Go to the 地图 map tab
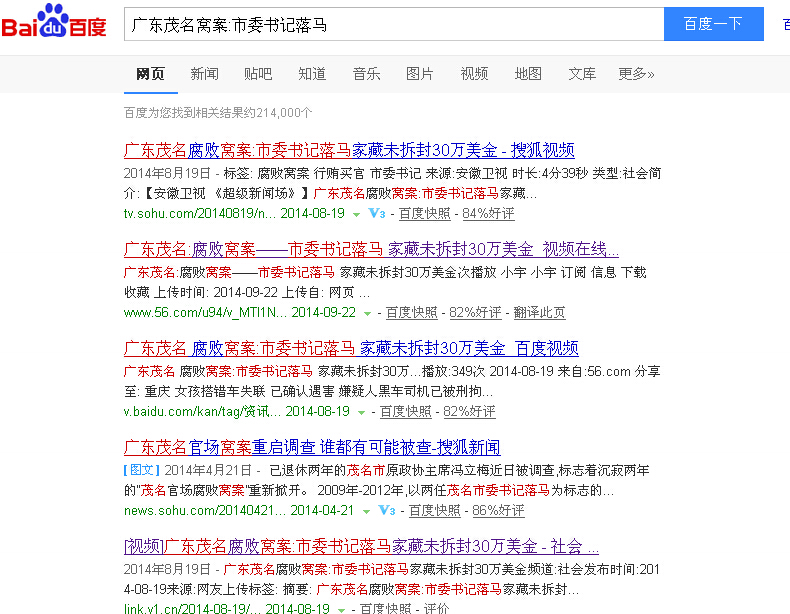Image resolution: width=790 pixels, height=614 pixels. point(528,74)
